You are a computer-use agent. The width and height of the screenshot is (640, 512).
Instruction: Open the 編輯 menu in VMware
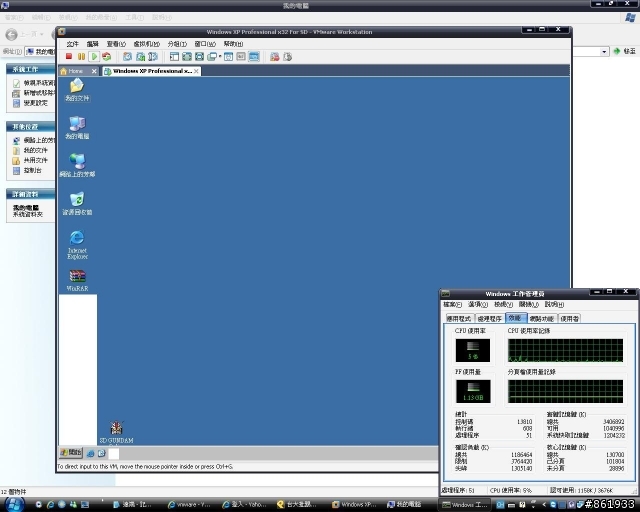click(93, 44)
